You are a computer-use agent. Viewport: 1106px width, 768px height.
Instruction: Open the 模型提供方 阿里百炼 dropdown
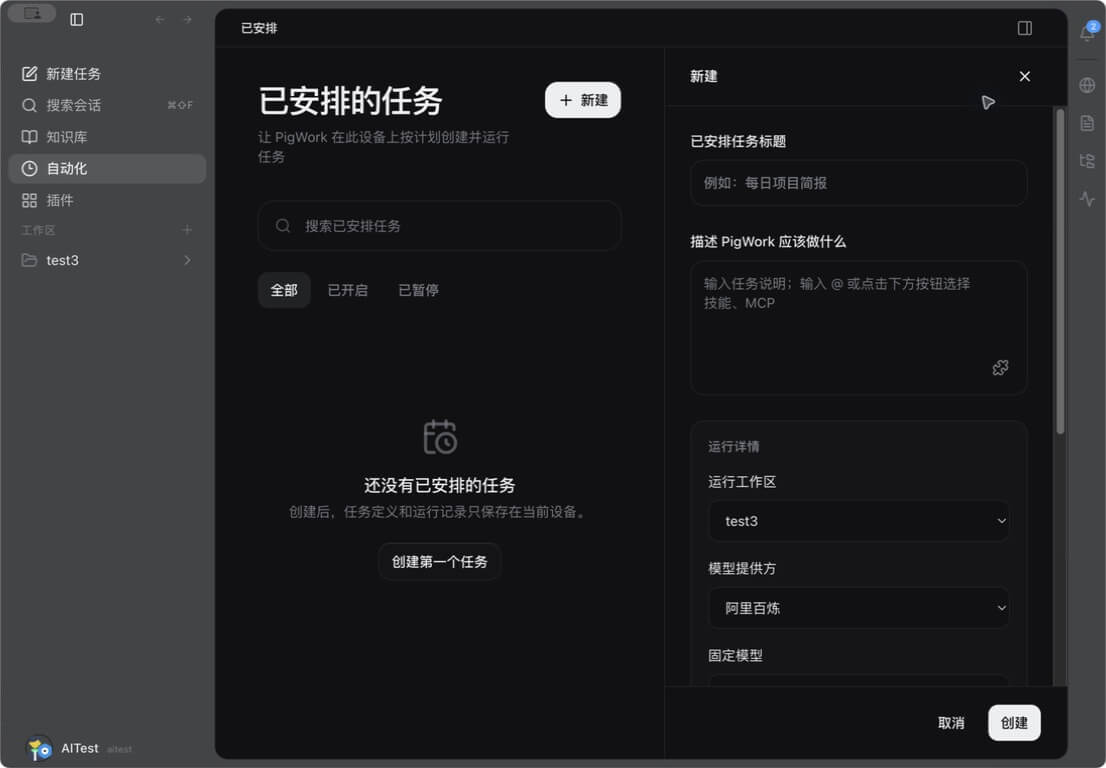click(858, 608)
